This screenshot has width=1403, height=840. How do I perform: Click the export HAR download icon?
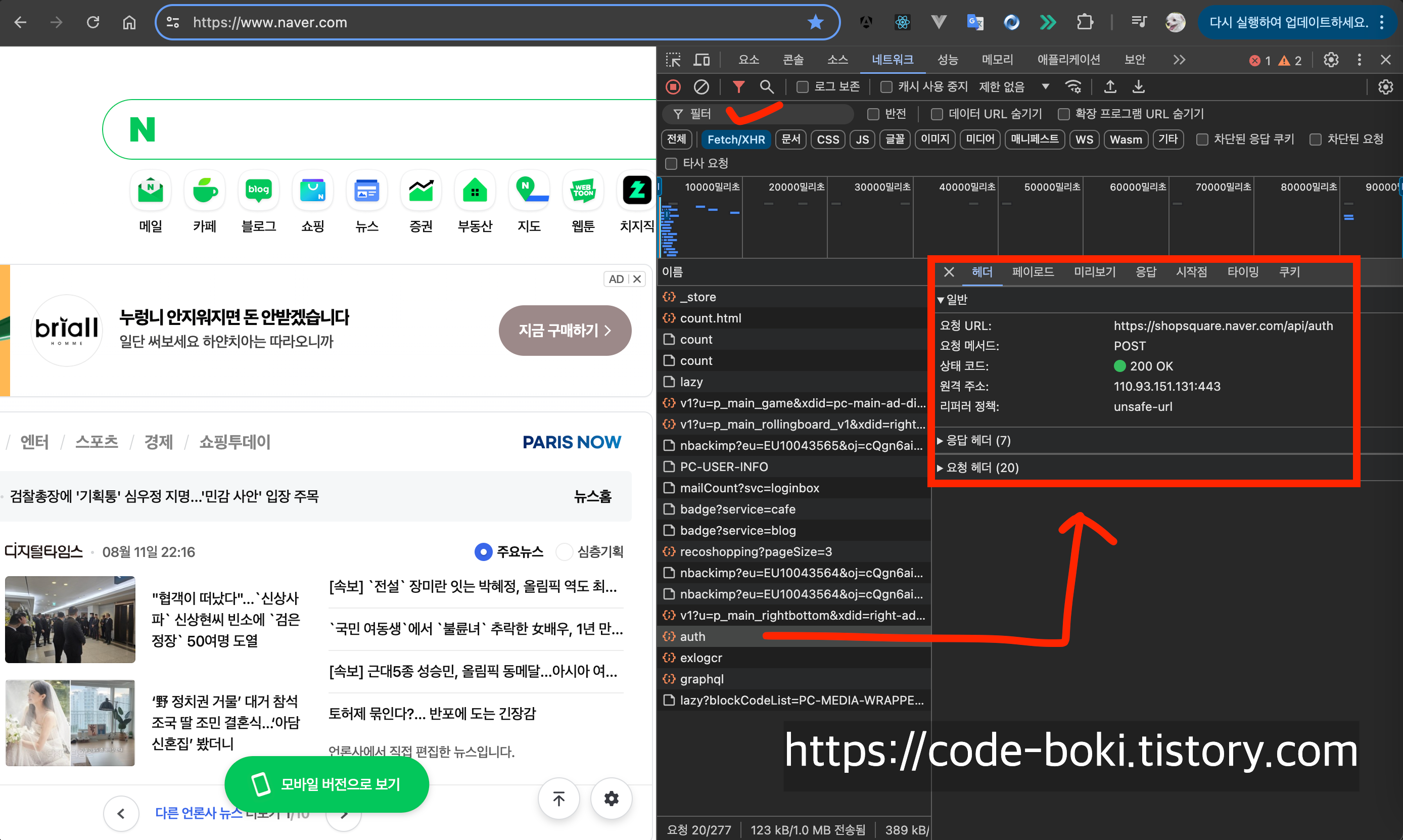[1139, 86]
